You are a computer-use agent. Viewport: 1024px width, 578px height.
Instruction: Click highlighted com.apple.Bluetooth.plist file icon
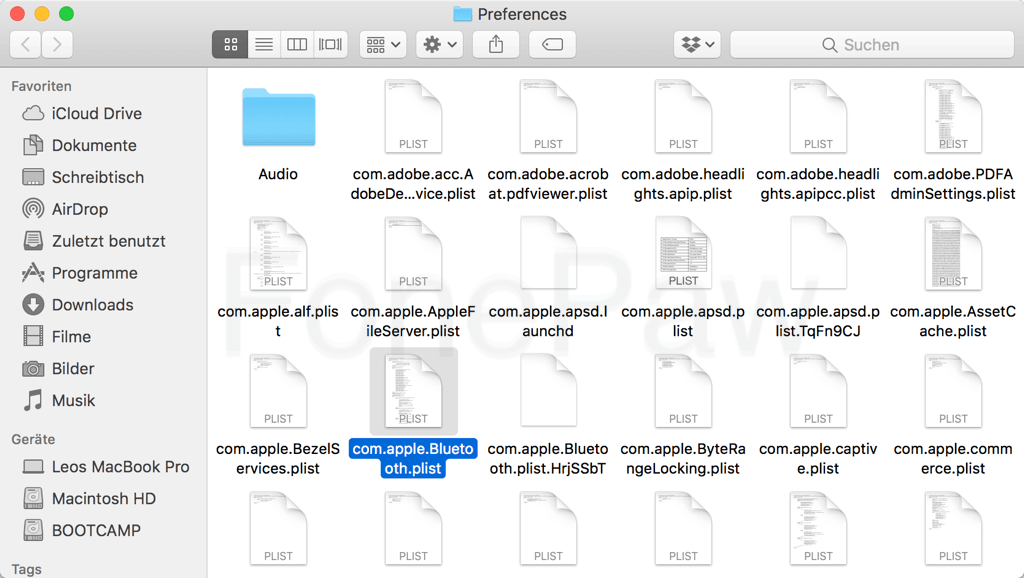point(413,391)
